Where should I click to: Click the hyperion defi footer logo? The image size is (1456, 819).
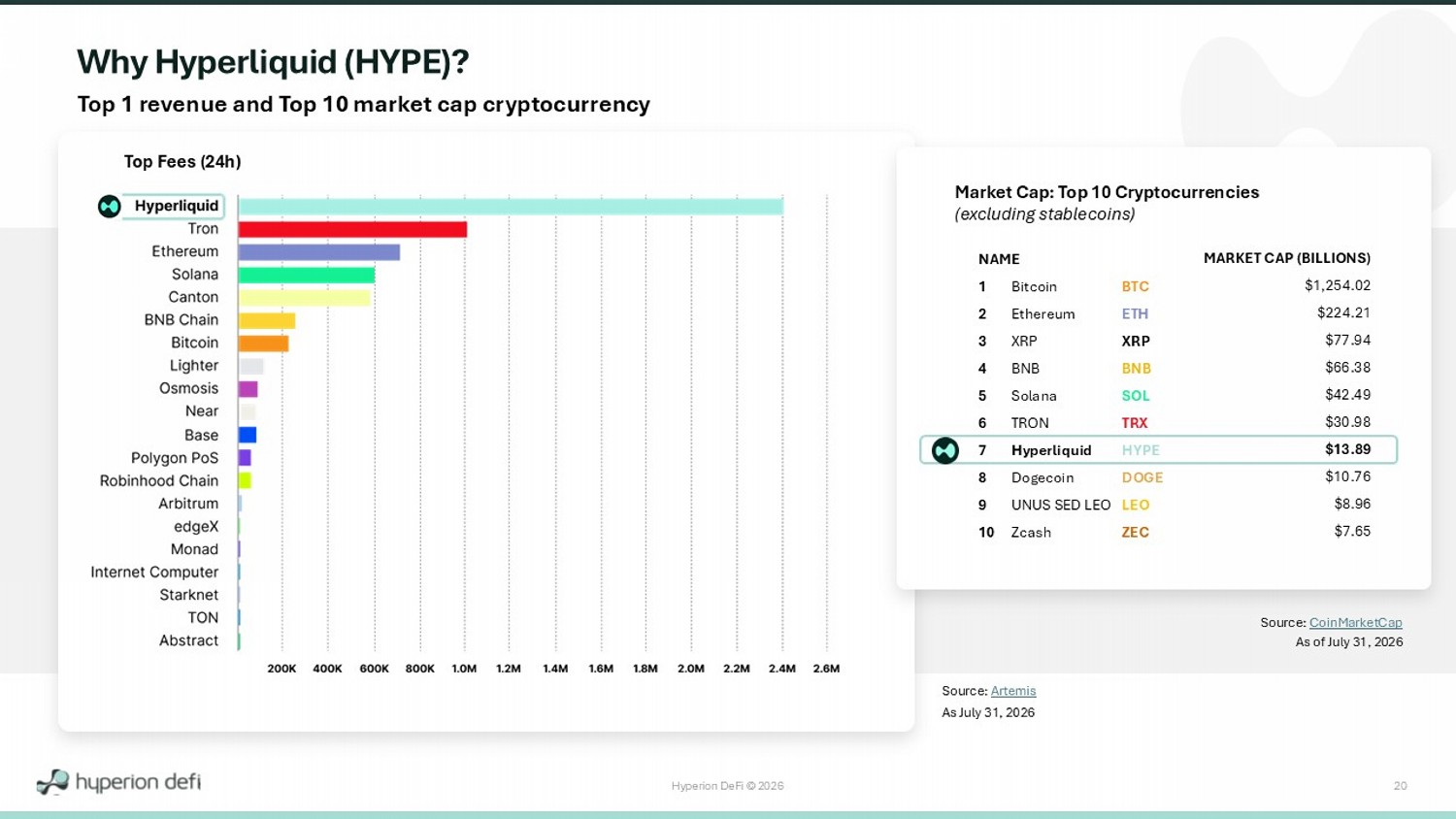click(118, 782)
